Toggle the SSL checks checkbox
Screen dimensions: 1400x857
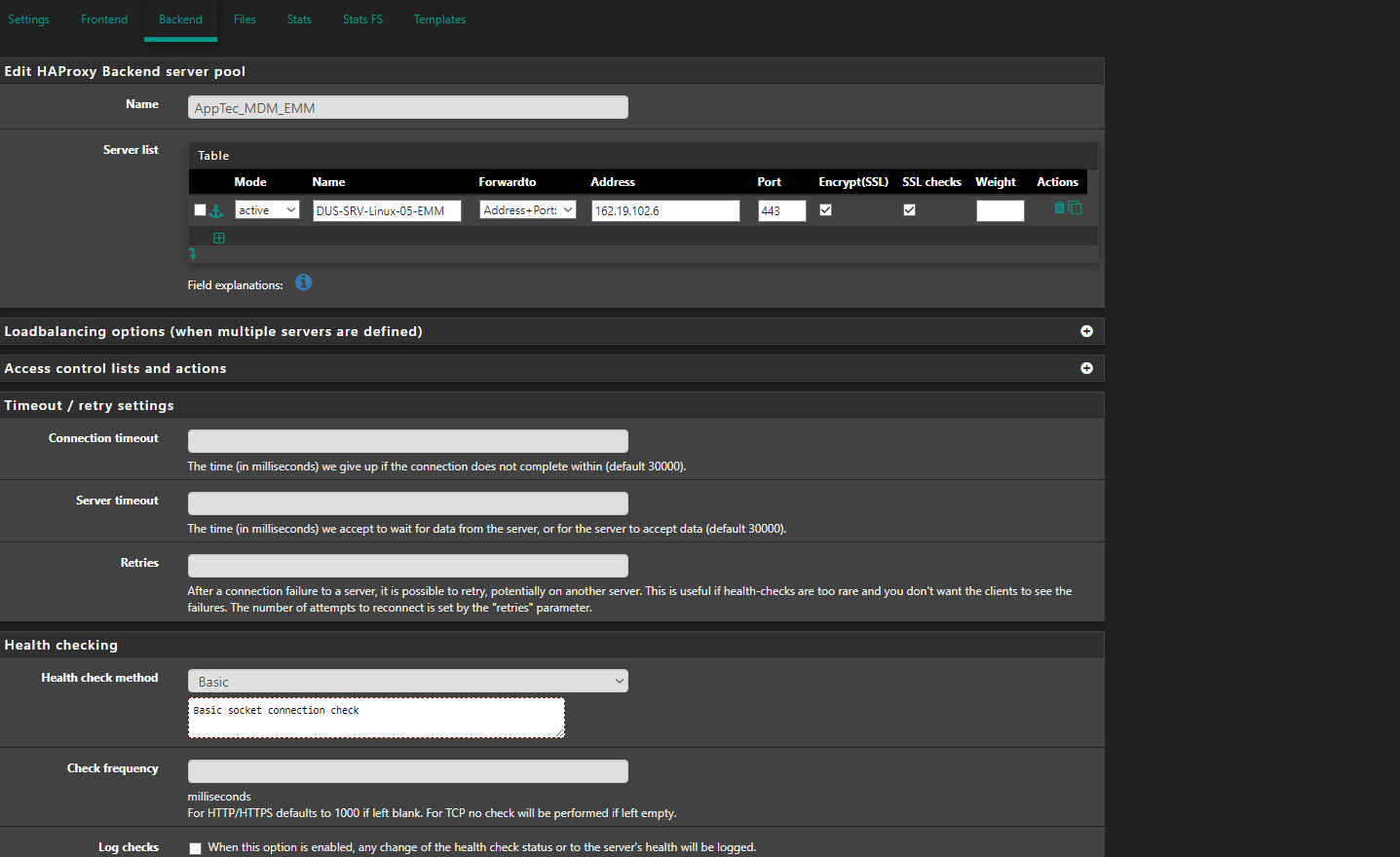pyautogui.click(x=909, y=209)
